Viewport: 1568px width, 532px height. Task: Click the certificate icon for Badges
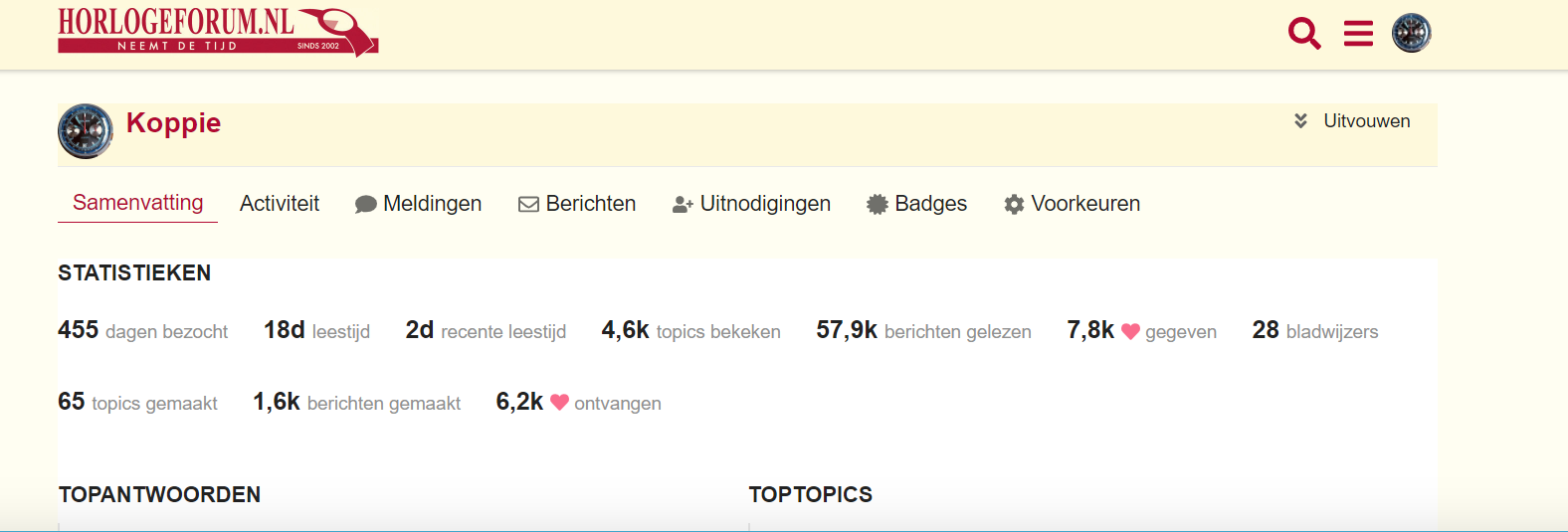click(877, 205)
